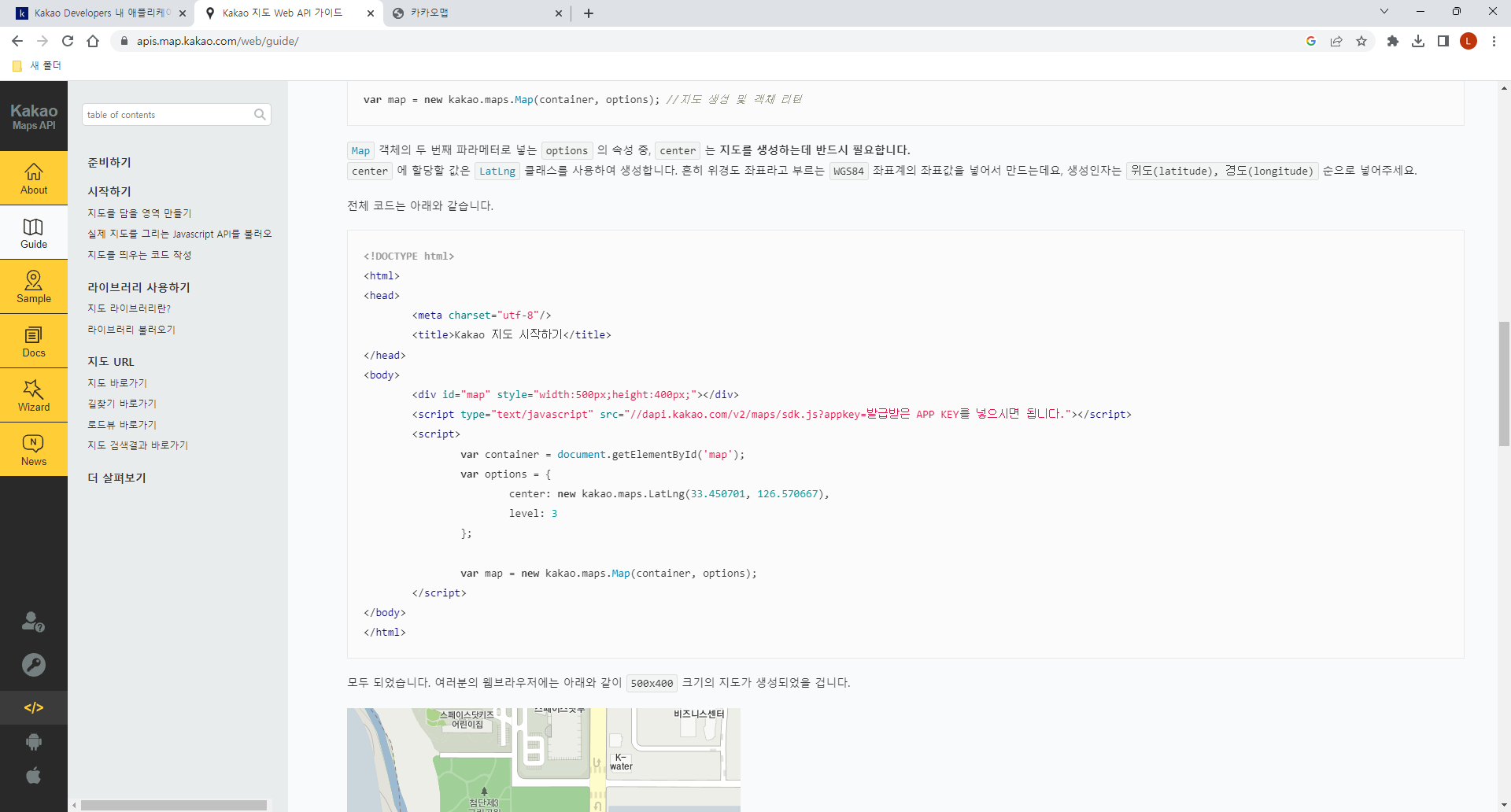Open browser downloads icon

tap(1418, 41)
